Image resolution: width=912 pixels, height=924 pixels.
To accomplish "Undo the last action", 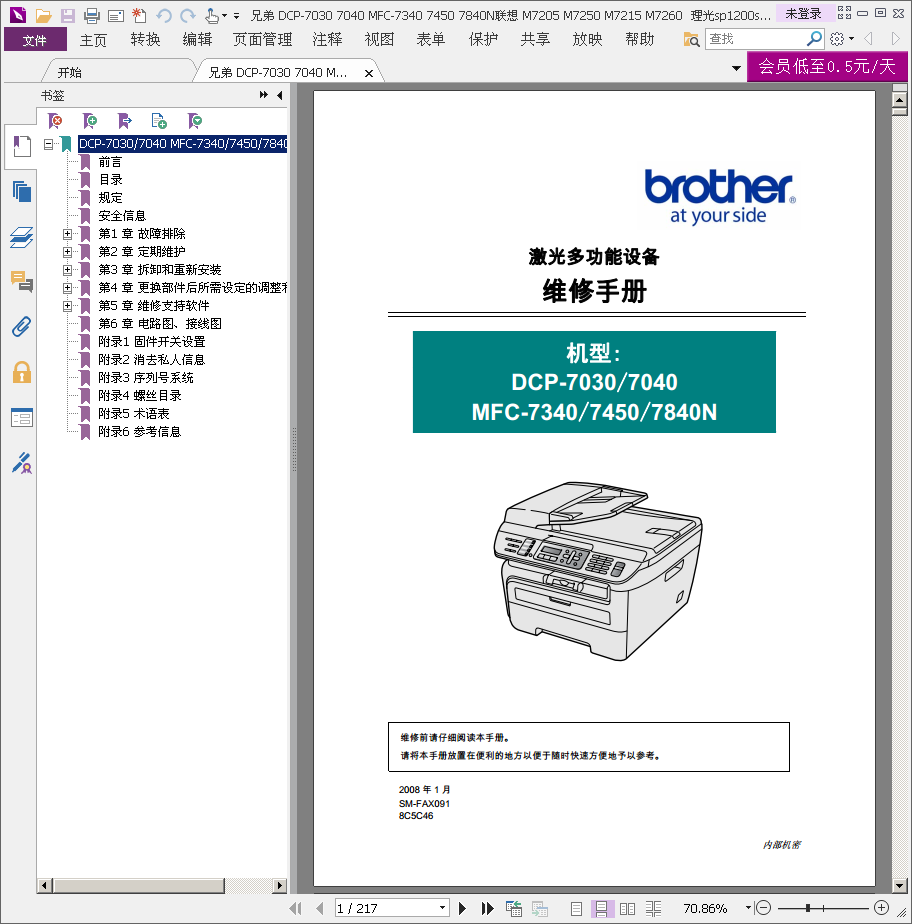I will 164,15.
